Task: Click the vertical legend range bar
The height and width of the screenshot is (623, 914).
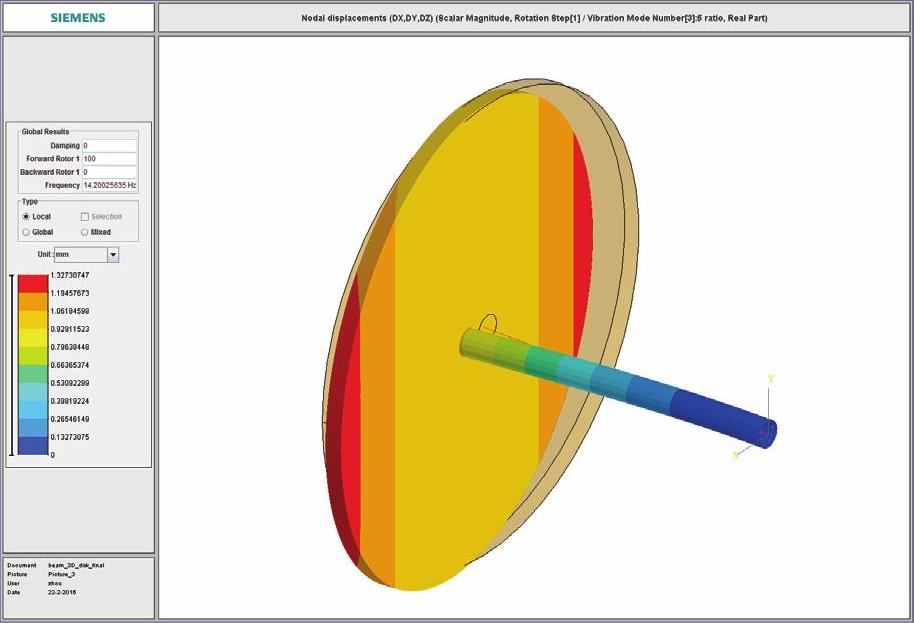Action: tap(12, 364)
